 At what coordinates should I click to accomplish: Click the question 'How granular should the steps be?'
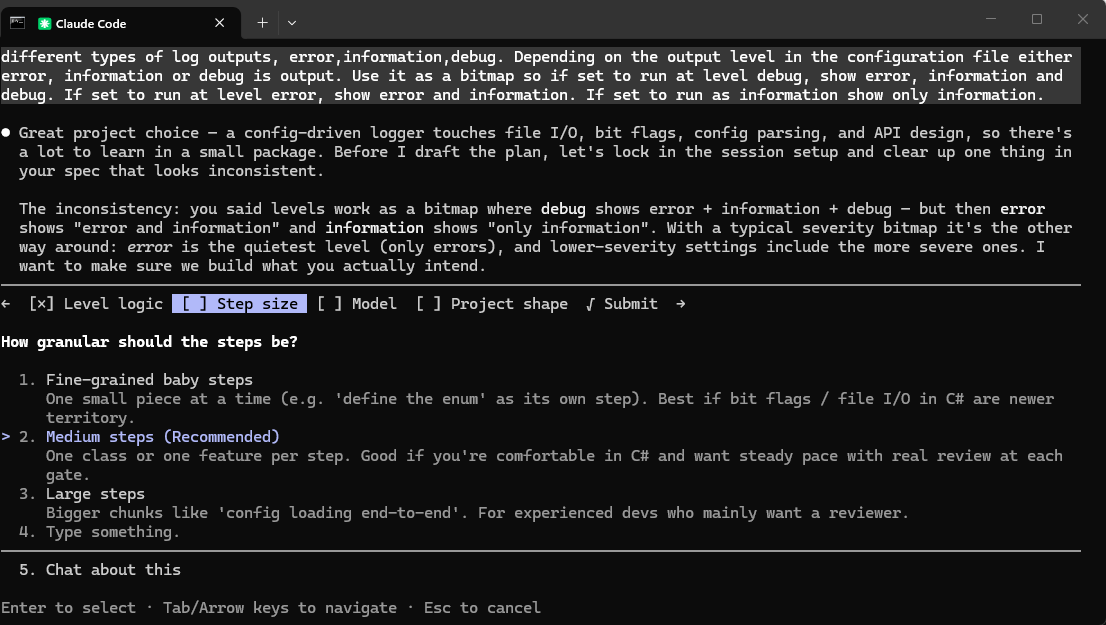pyautogui.click(x=150, y=342)
